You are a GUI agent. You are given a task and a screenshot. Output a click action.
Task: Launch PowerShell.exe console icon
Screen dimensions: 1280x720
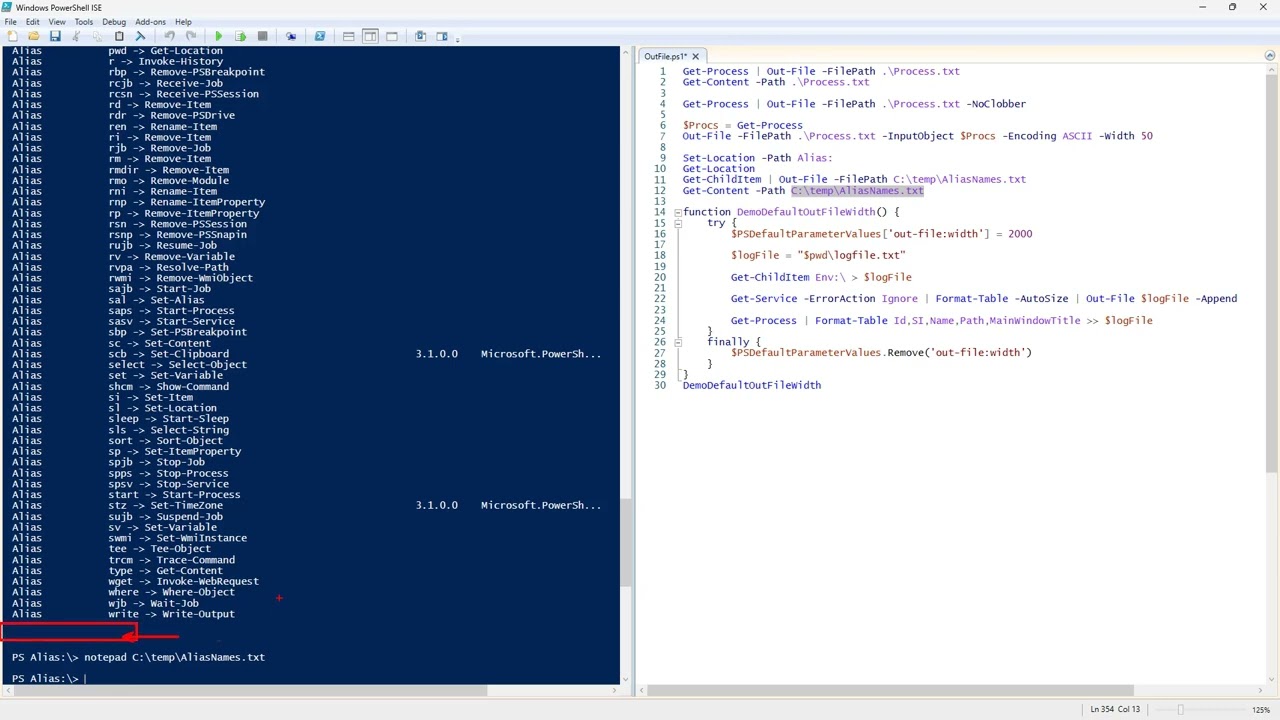tap(320, 36)
